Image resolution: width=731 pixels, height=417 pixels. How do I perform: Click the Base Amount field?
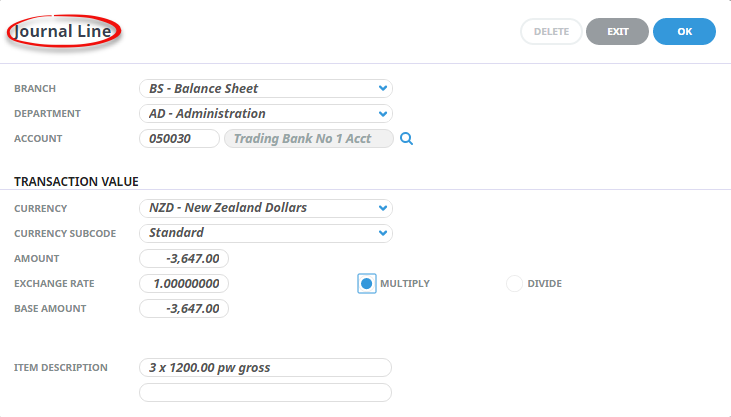point(184,308)
